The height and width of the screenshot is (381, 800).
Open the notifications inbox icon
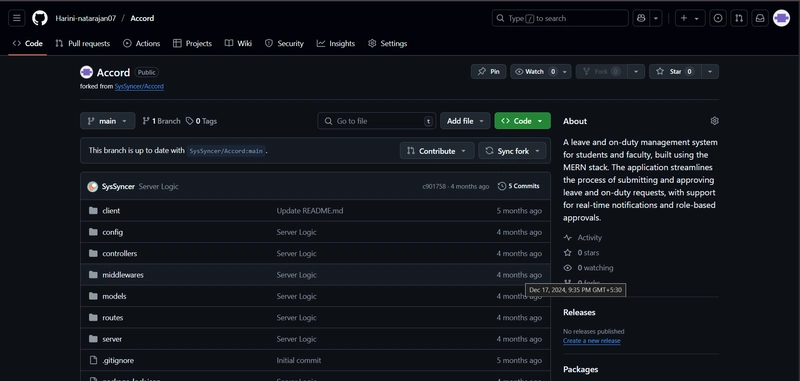tap(760, 18)
